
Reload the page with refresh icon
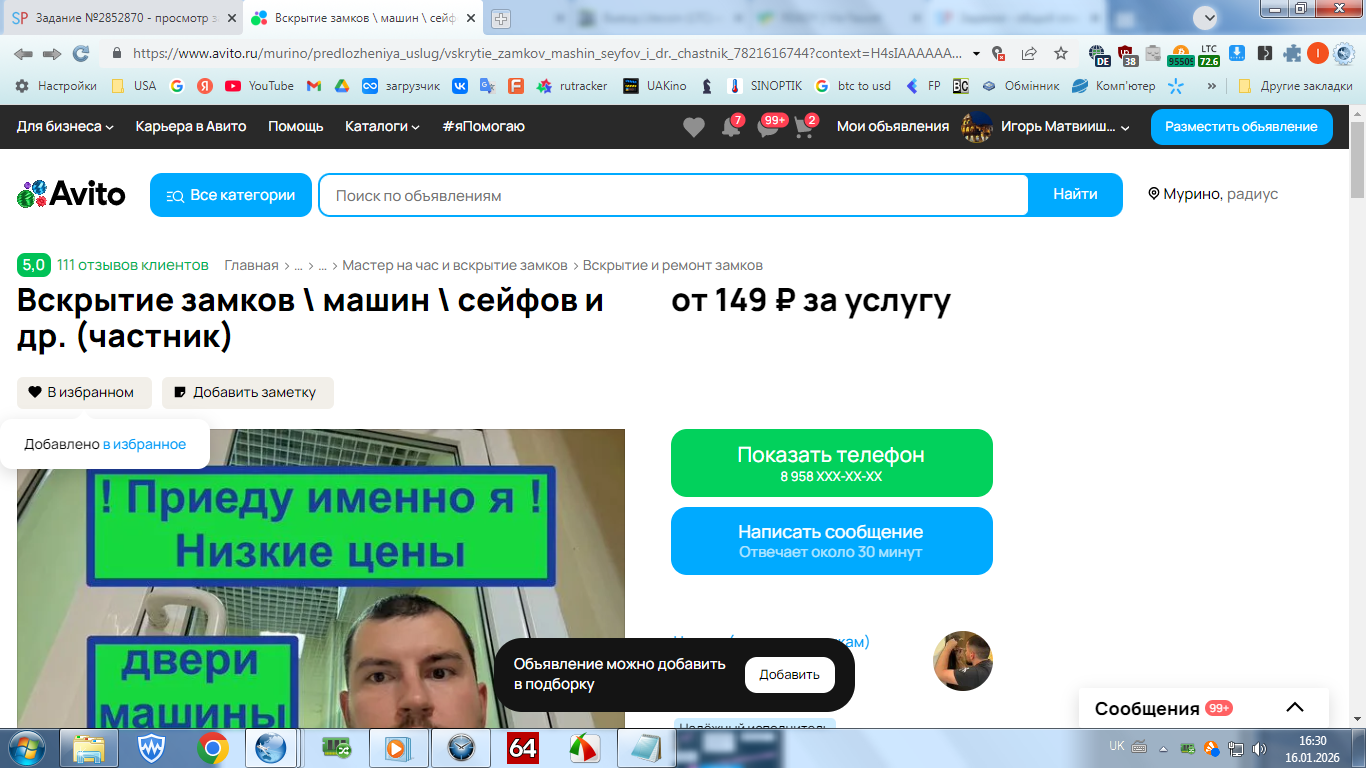coord(81,53)
